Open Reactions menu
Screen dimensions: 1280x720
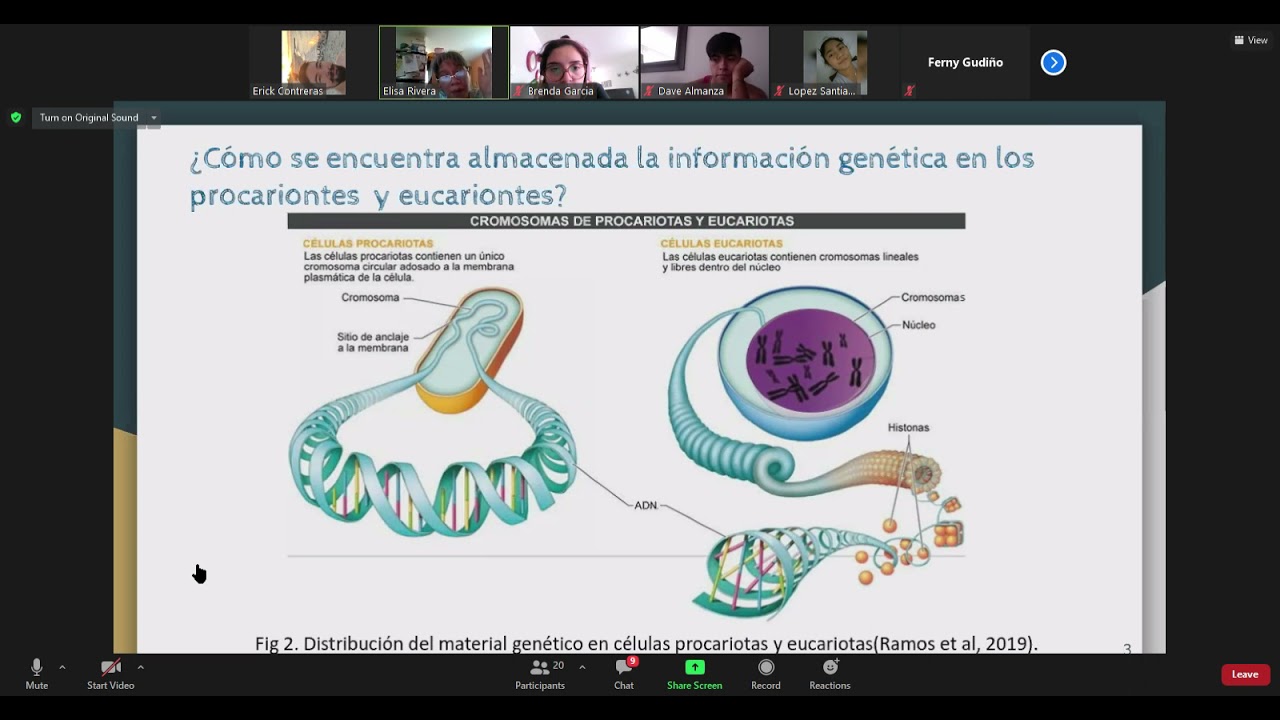click(x=830, y=674)
